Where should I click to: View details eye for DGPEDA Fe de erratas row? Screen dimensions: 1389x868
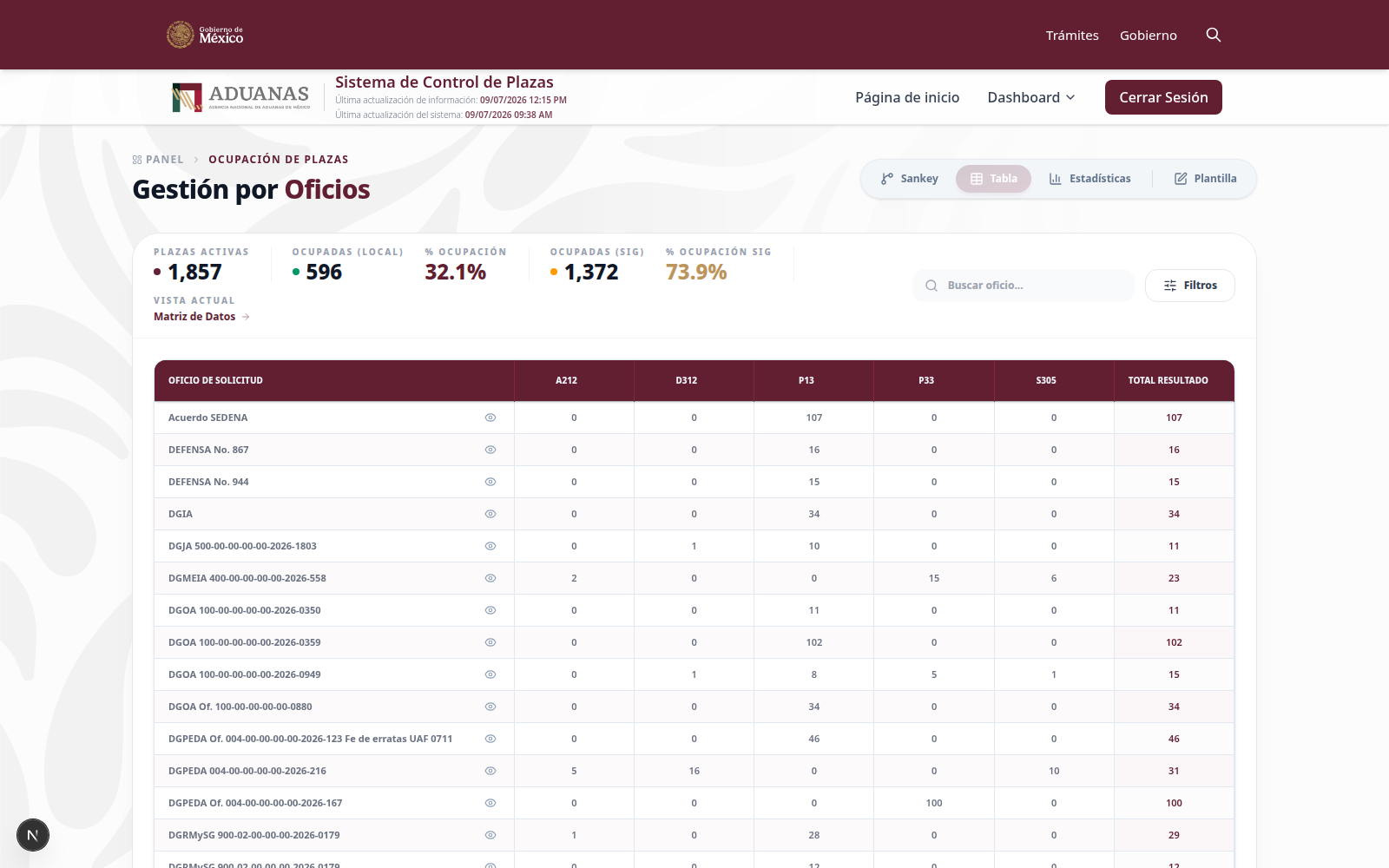point(490,739)
